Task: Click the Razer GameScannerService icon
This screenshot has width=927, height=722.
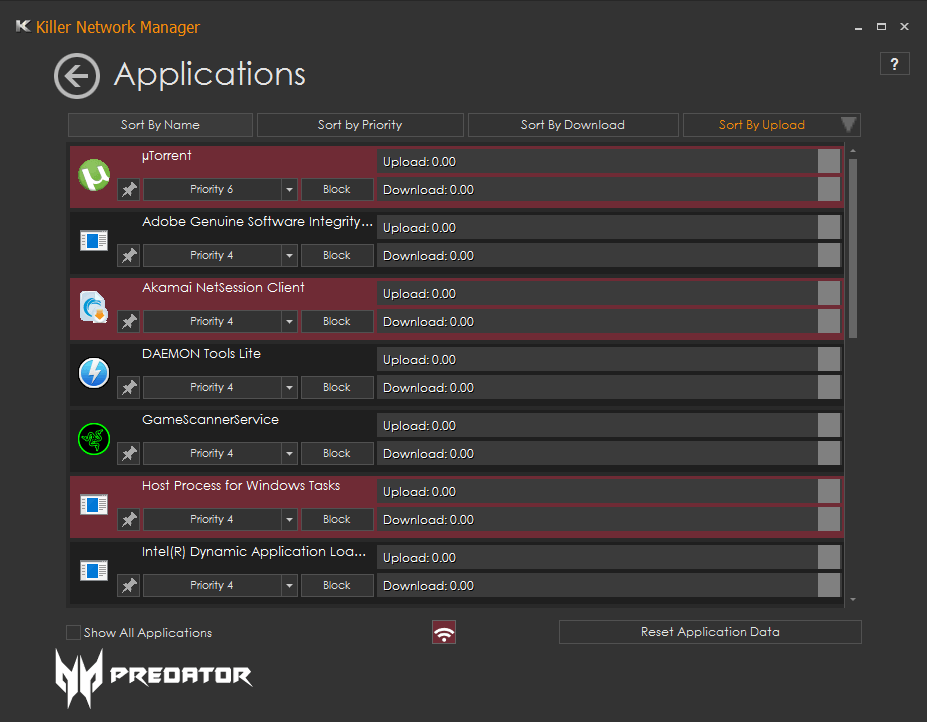Action: [94, 440]
